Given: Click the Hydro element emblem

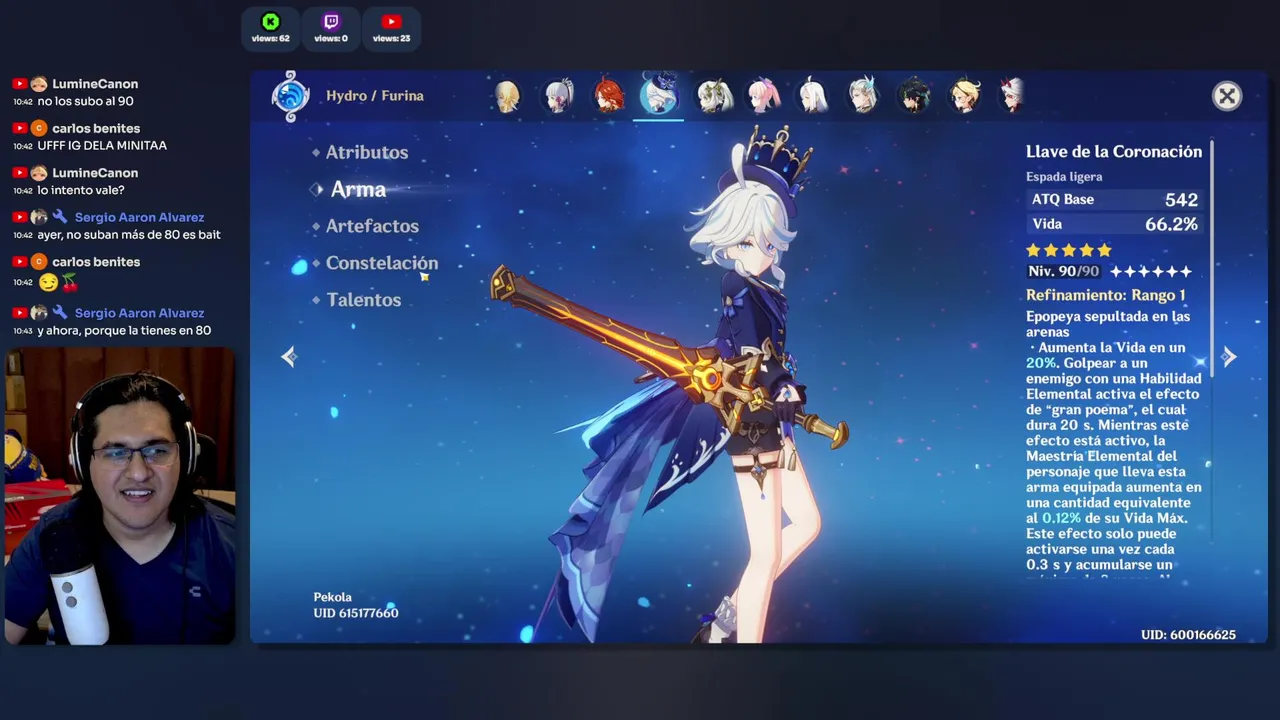Looking at the screenshot, I should click(291, 96).
